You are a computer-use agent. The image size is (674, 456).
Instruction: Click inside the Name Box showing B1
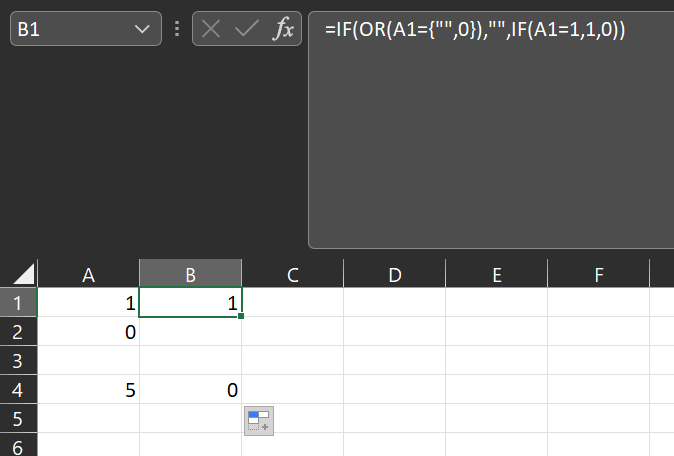point(71,29)
